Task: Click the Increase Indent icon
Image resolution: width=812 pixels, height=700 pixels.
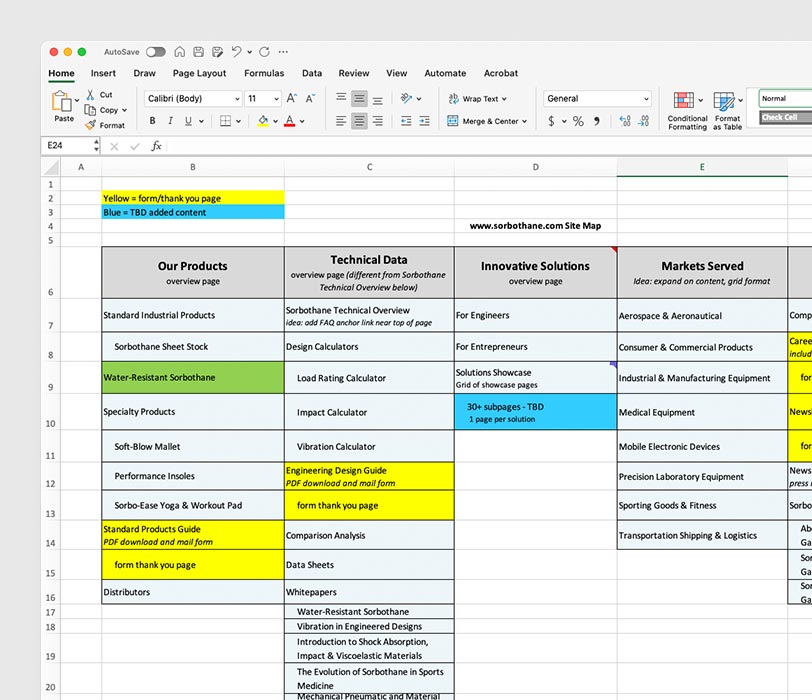Action: 425,121
